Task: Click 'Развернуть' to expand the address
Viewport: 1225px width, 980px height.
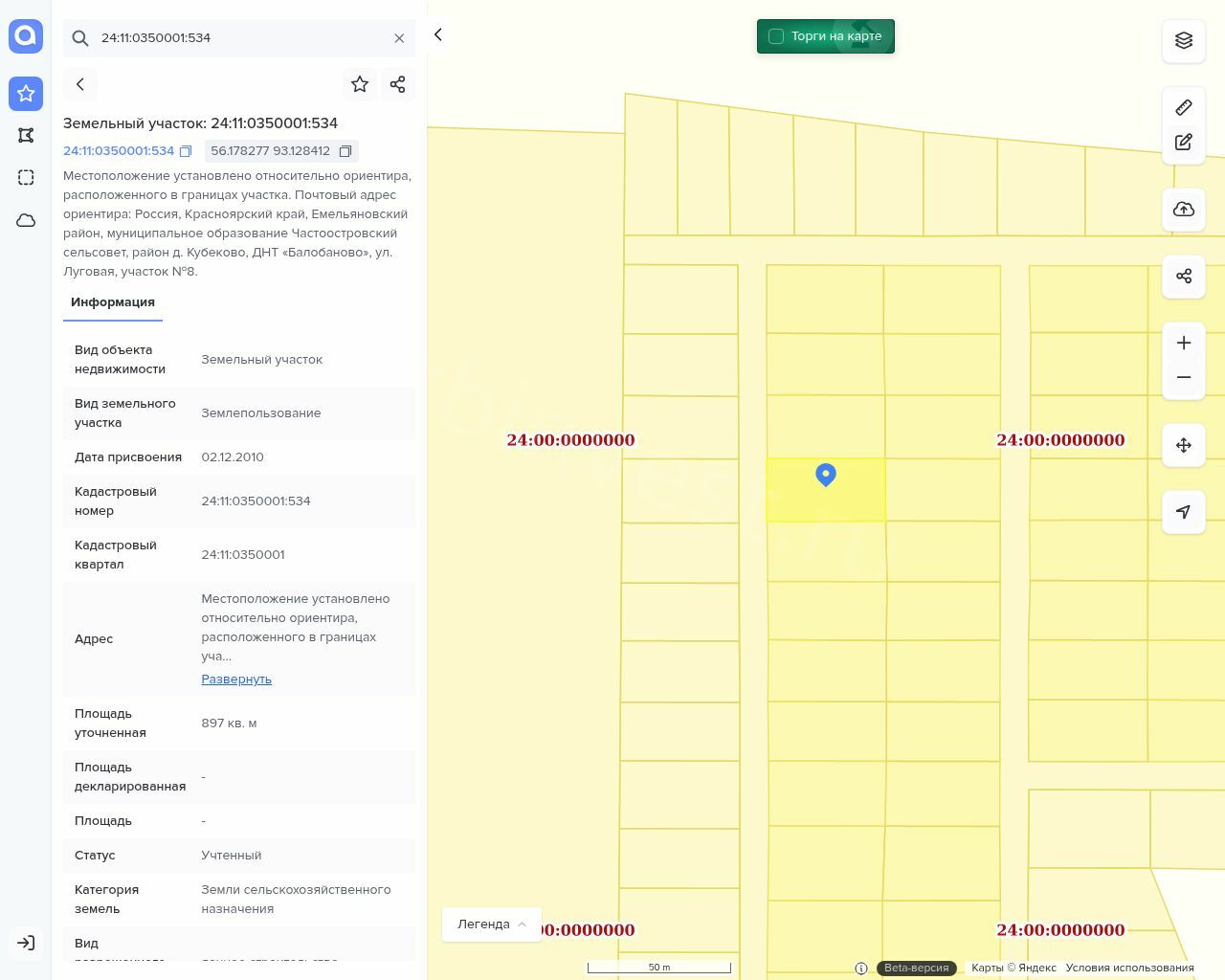Action: click(x=236, y=679)
